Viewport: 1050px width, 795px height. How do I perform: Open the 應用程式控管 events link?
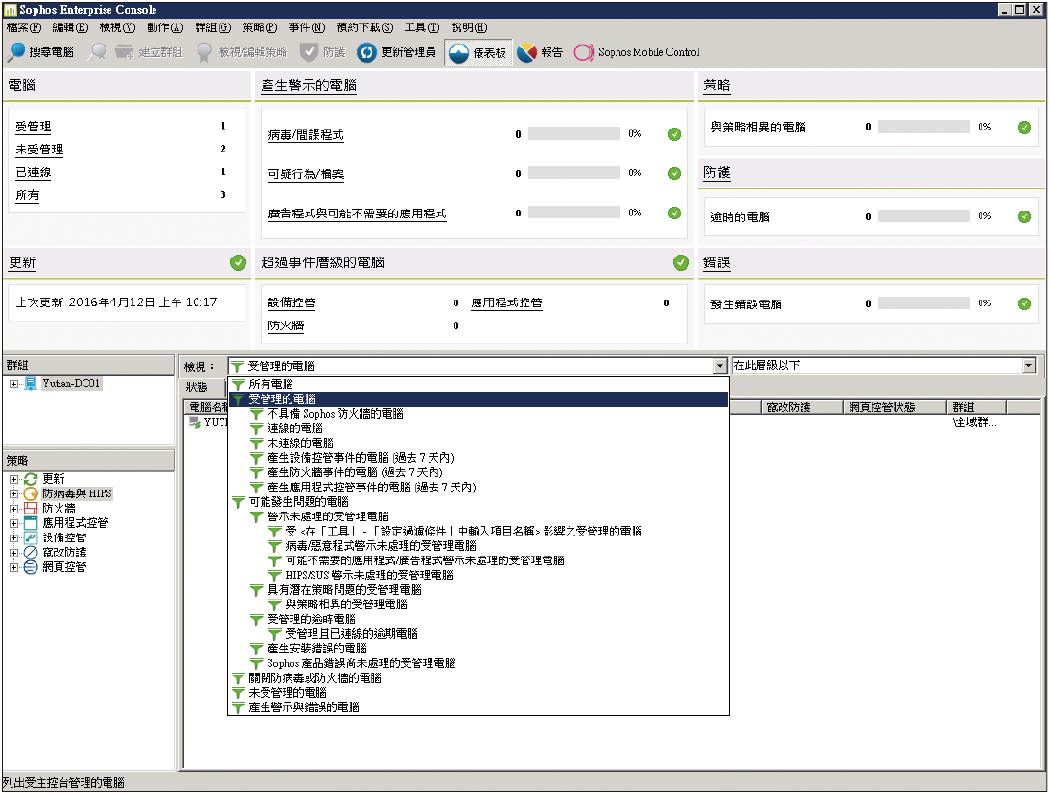pos(507,303)
